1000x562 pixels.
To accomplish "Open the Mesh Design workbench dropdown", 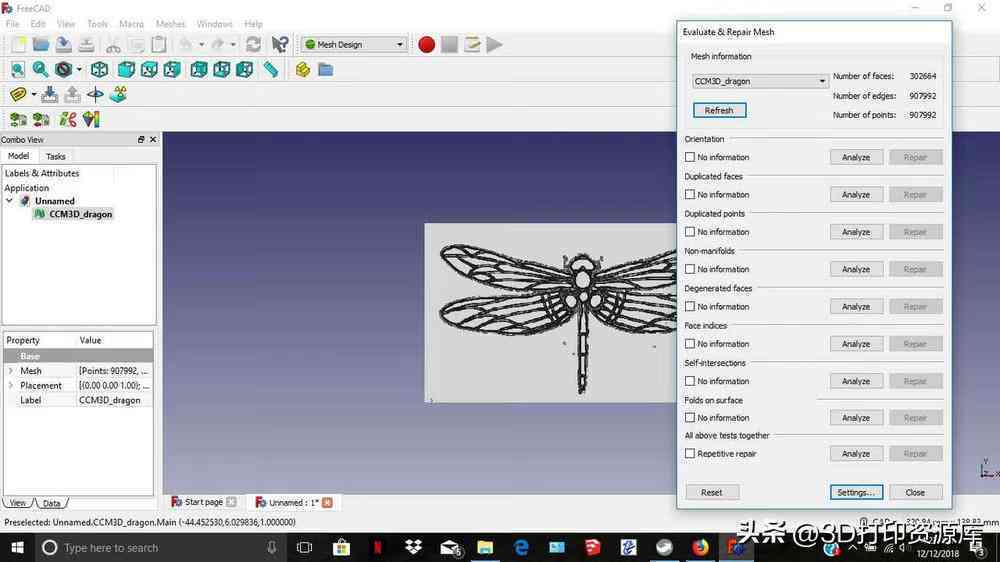I will [x=353, y=44].
